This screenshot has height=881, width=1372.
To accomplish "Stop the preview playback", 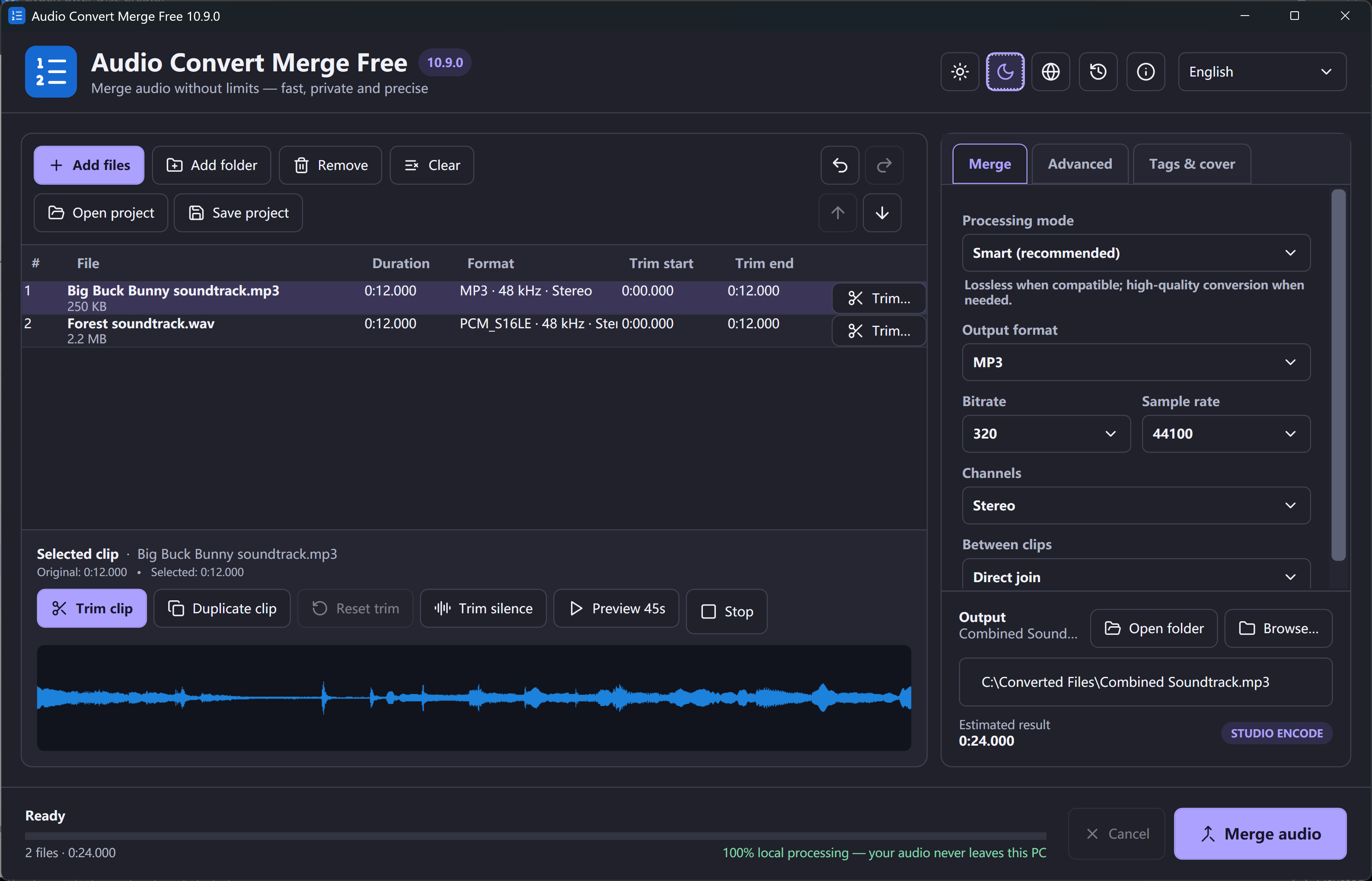I will click(727, 612).
